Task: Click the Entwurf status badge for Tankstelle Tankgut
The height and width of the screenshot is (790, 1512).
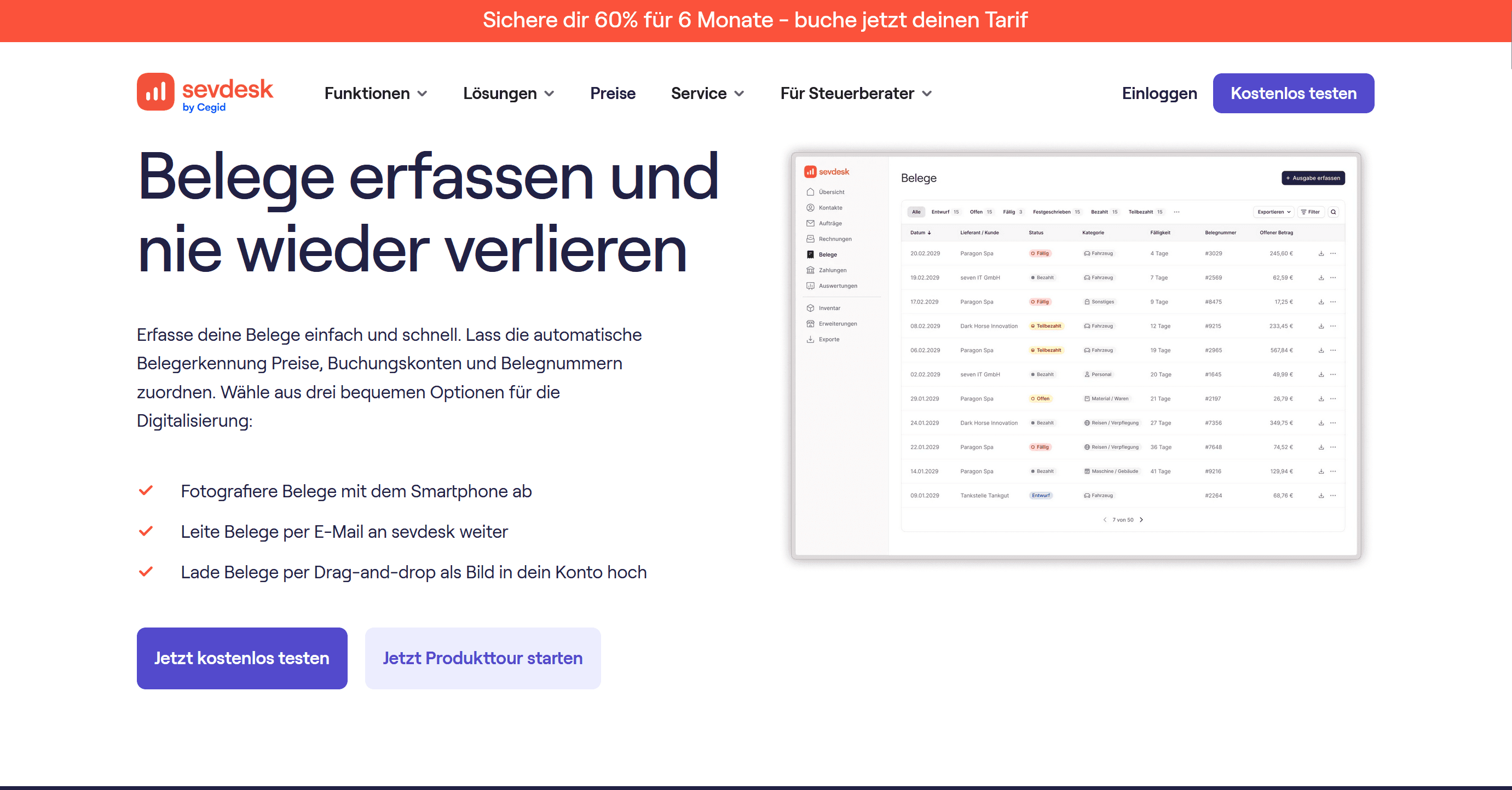Action: (x=1041, y=496)
